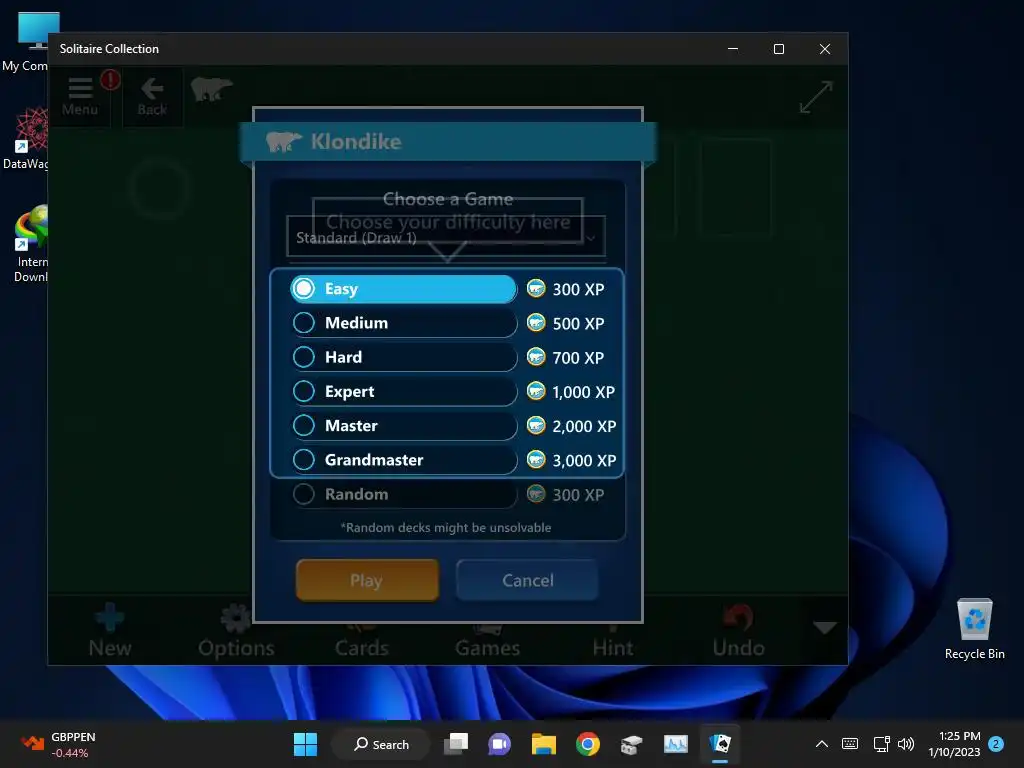Click Klondike polar bear header icon
This screenshot has width=1024, height=768.
coord(284,141)
